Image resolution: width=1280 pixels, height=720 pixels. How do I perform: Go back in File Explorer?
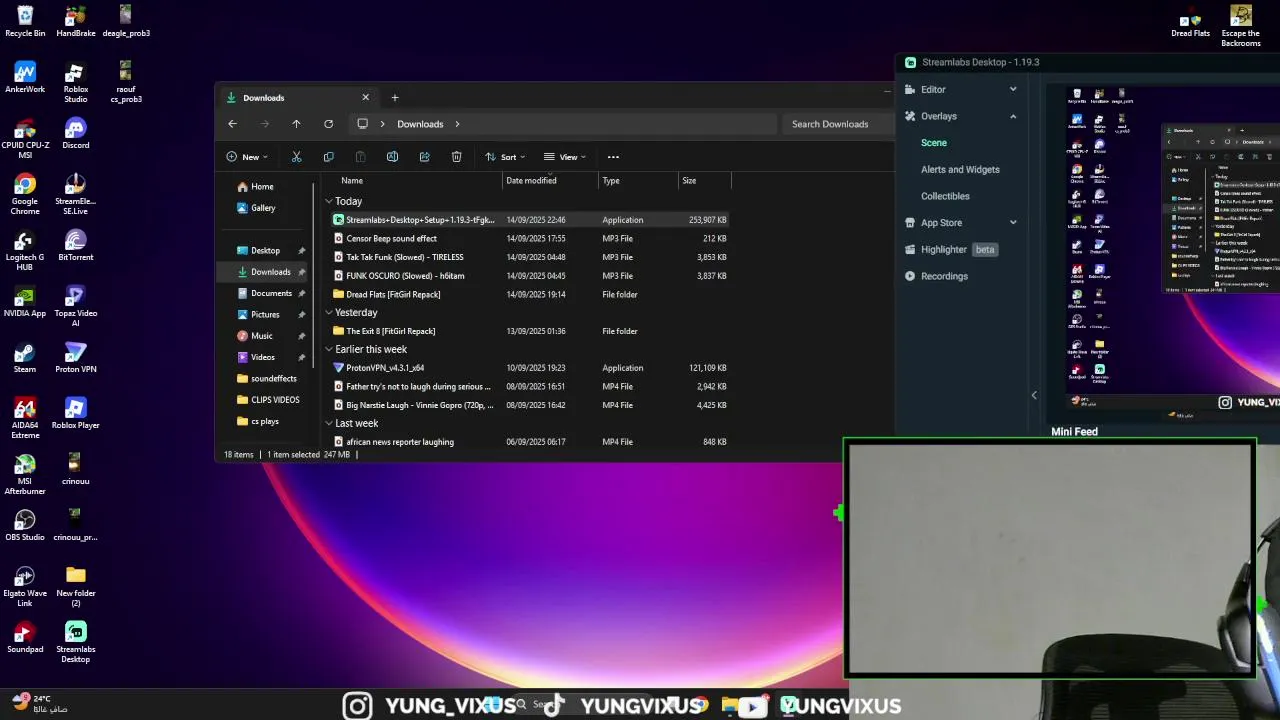pyautogui.click(x=232, y=124)
